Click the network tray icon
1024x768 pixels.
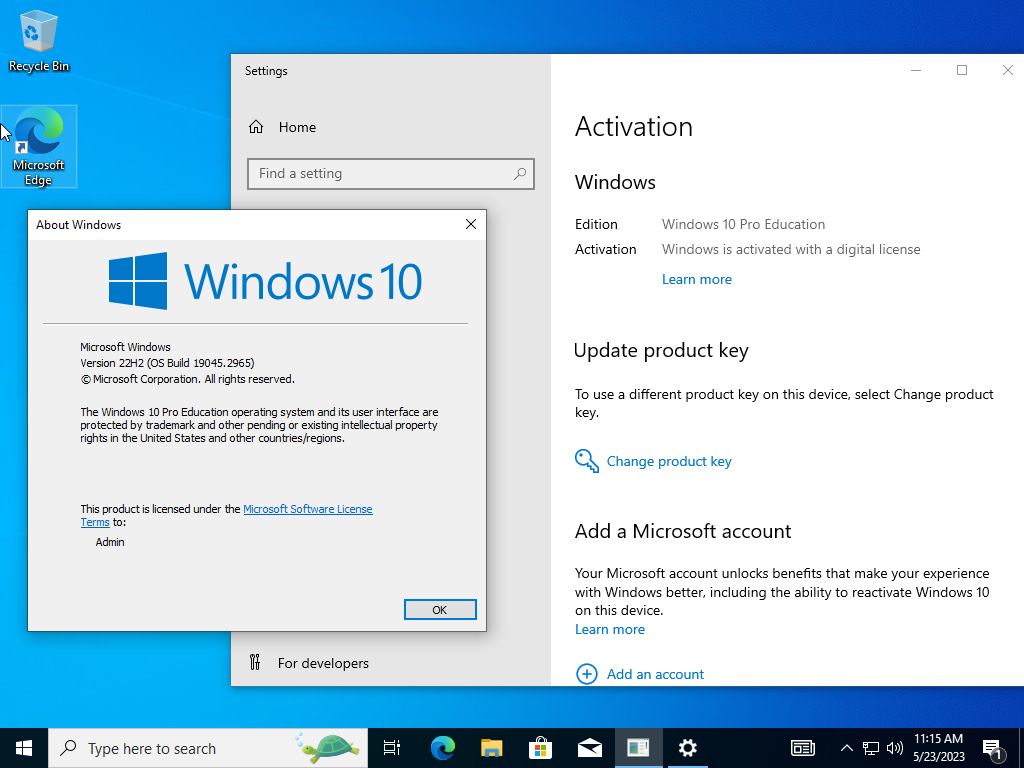point(871,748)
